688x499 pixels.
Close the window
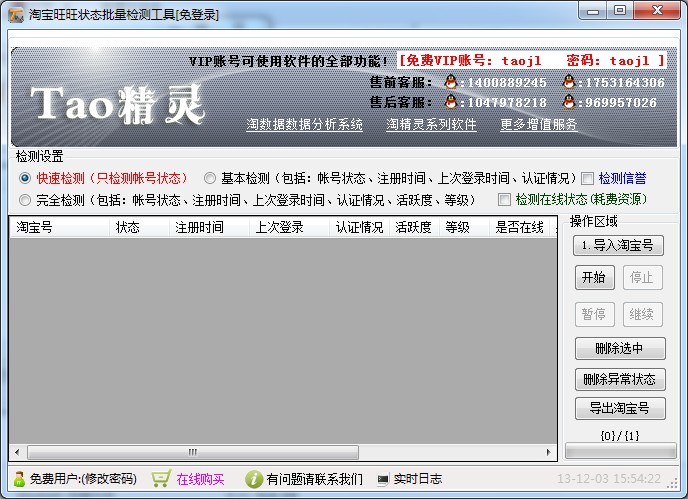point(657,11)
